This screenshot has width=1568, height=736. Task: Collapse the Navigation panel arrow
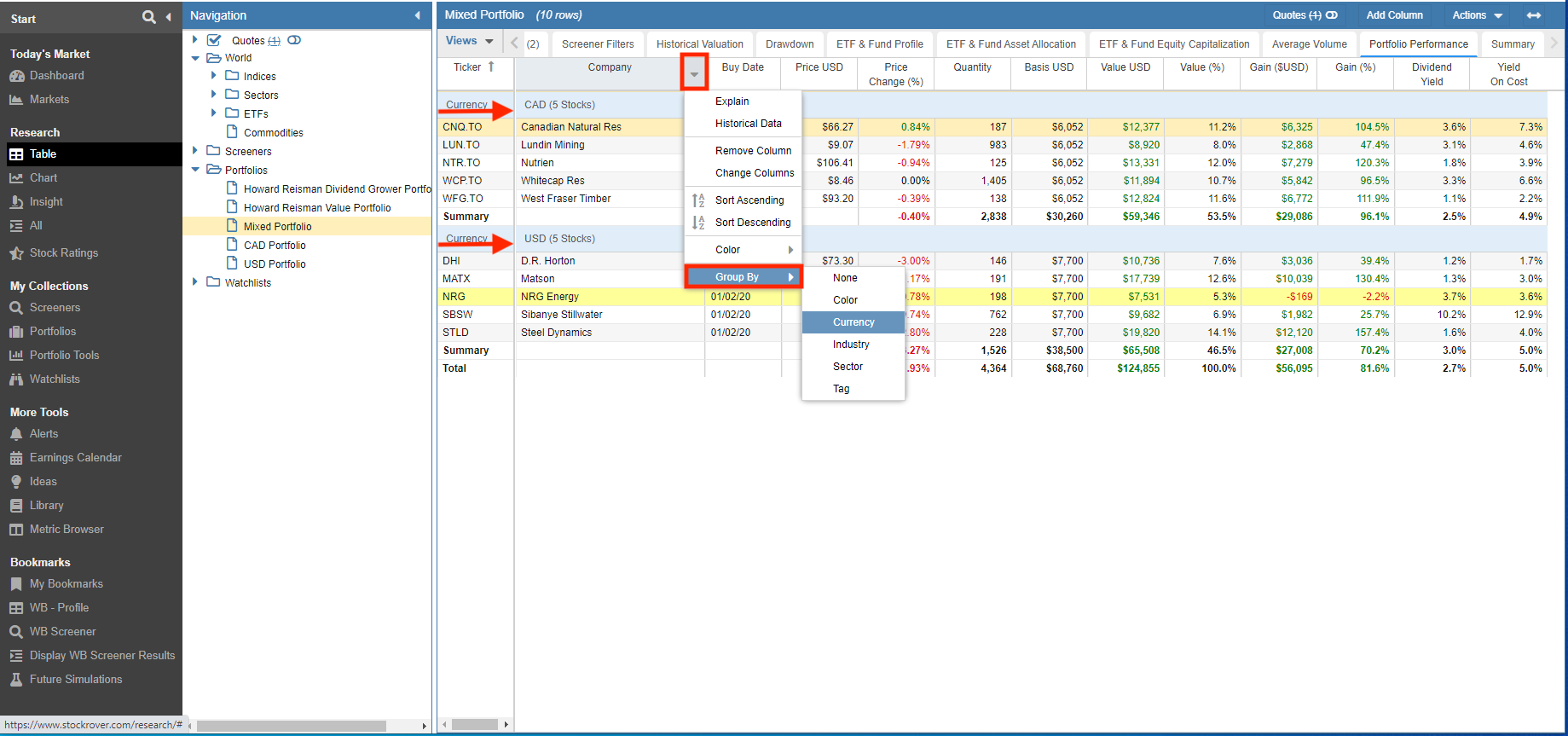pos(417,15)
